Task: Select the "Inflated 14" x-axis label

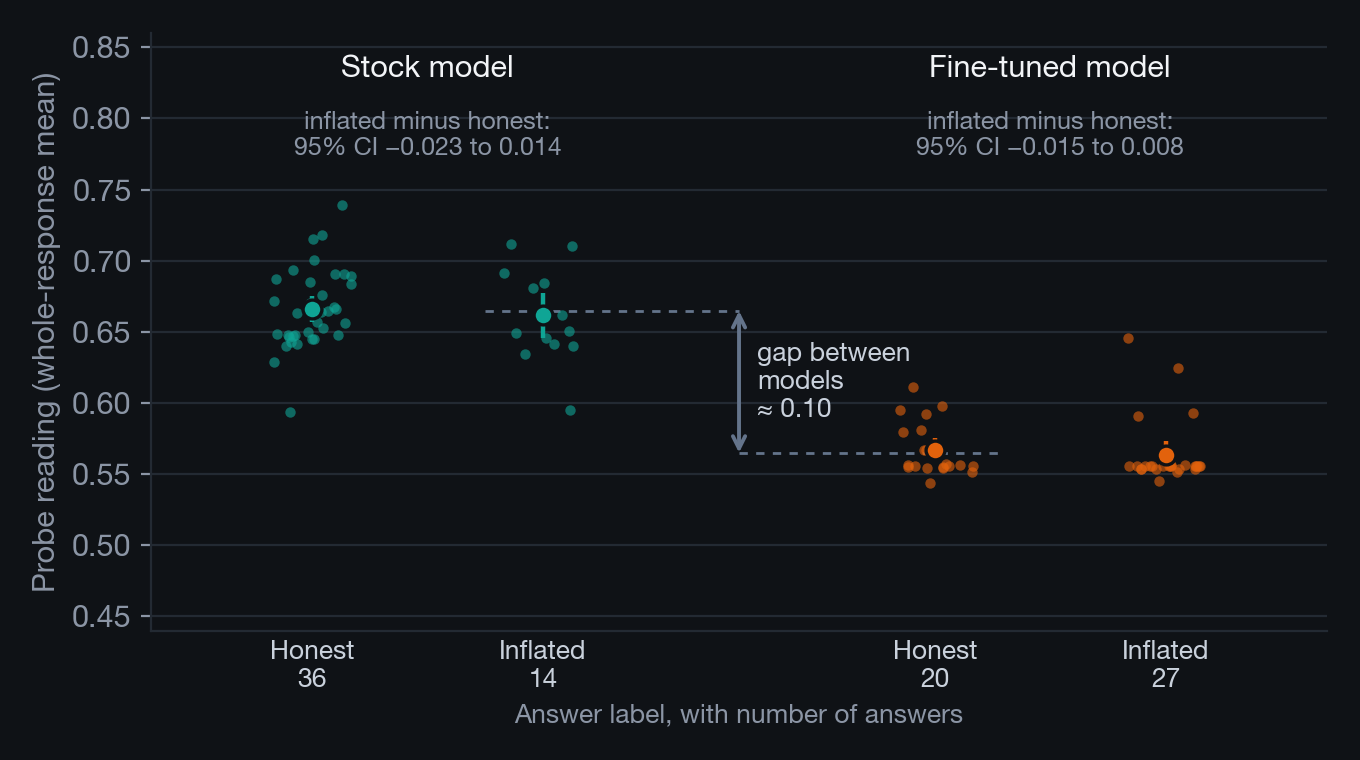Action: (x=542, y=664)
